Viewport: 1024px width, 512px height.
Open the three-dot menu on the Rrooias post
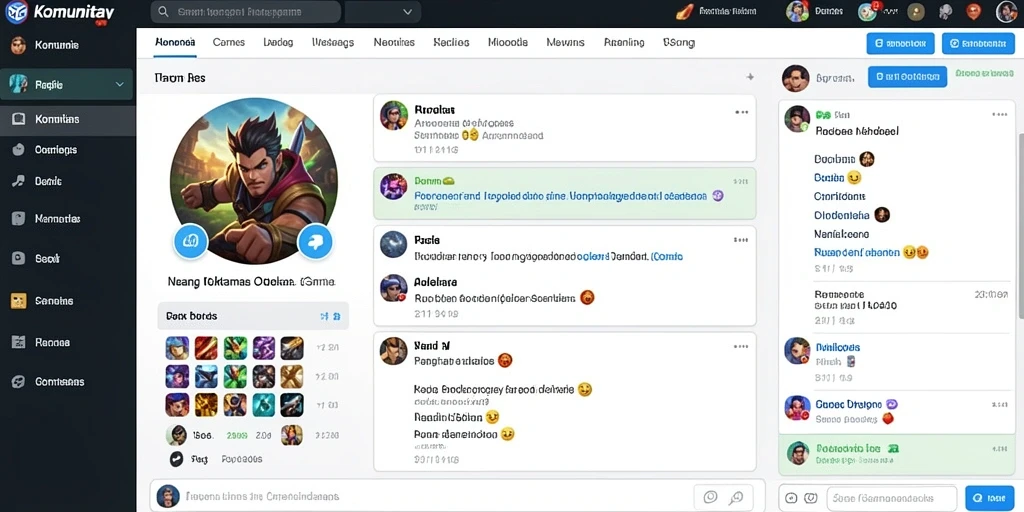point(741,112)
